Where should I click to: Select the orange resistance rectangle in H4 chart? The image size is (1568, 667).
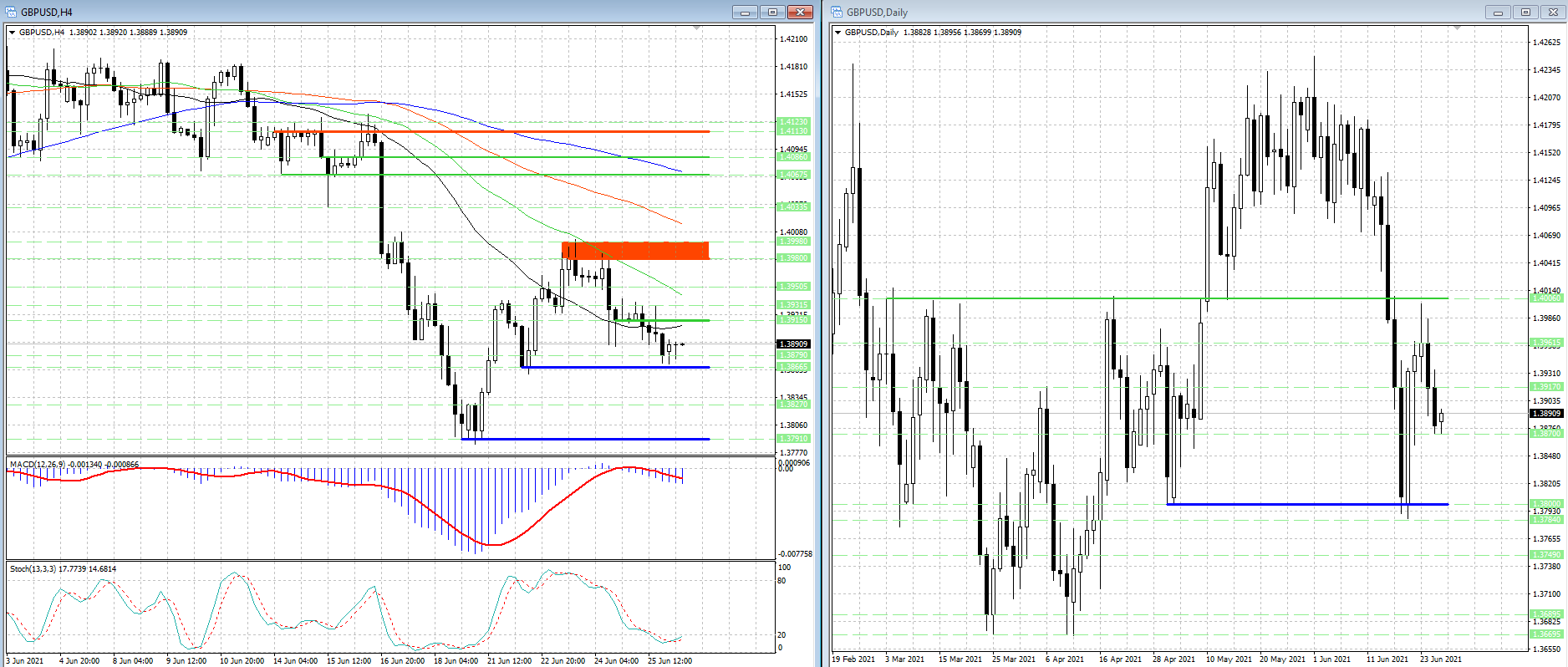pos(635,251)
